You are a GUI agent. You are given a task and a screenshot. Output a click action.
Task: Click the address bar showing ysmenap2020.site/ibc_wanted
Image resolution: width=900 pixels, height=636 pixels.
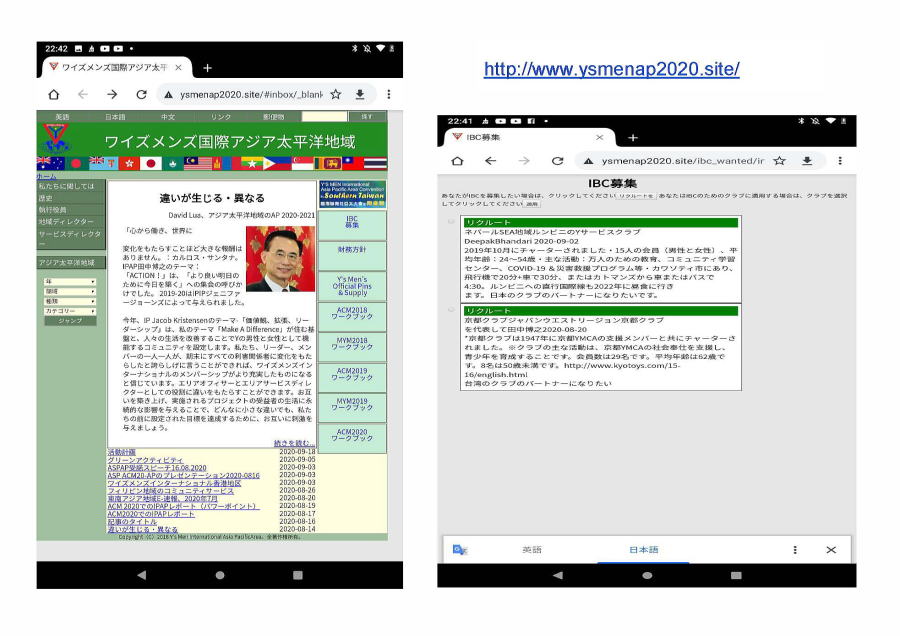pos(683,161)
